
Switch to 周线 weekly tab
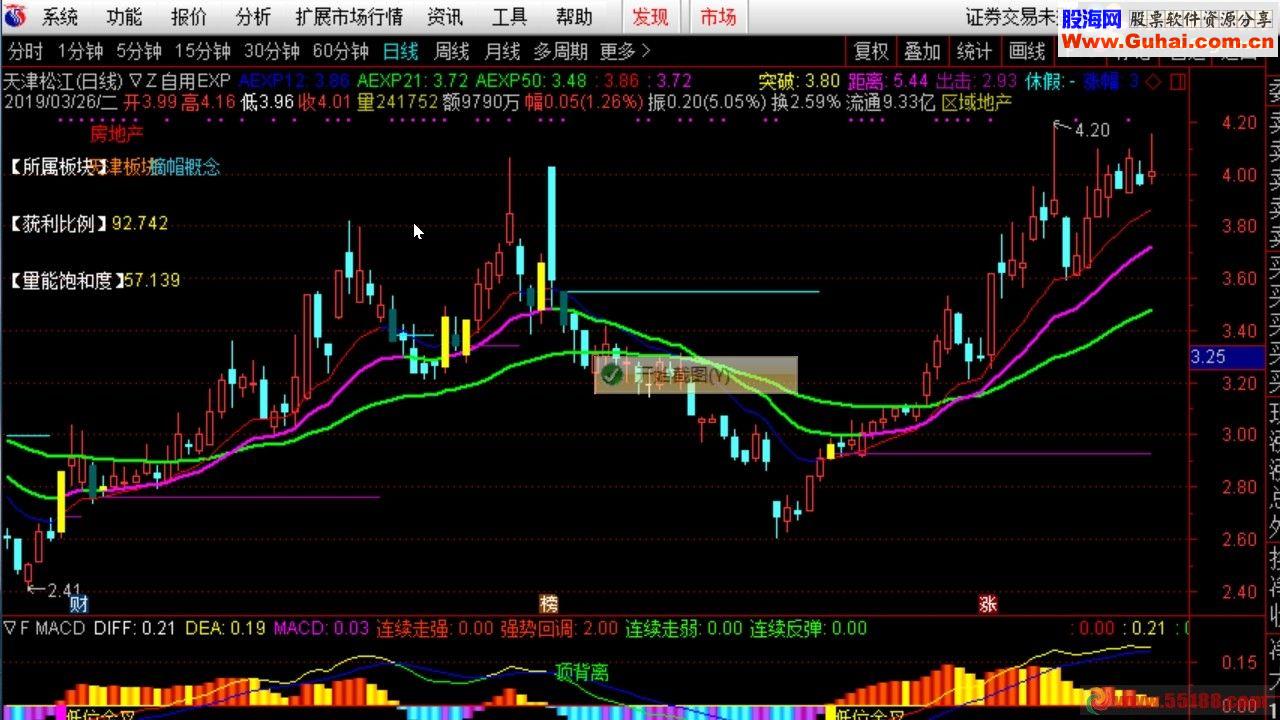click(x=452, y=51)
